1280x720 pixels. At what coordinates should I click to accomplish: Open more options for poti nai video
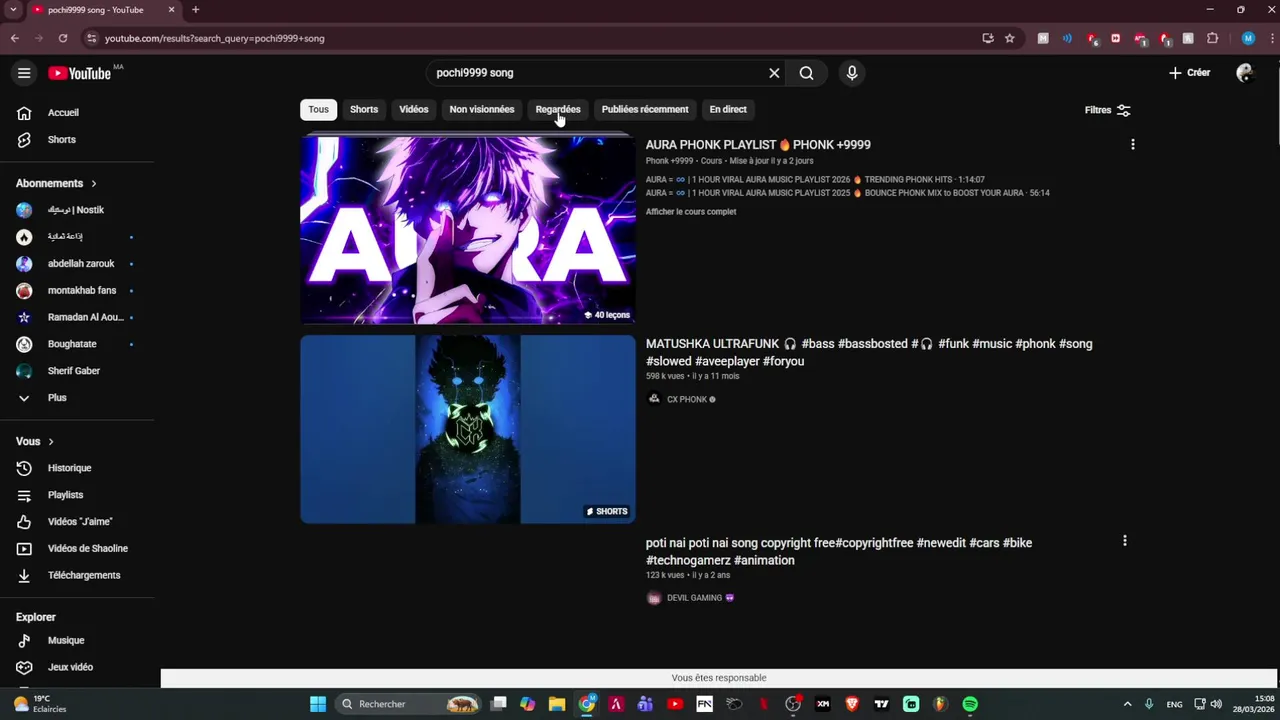1124,541
